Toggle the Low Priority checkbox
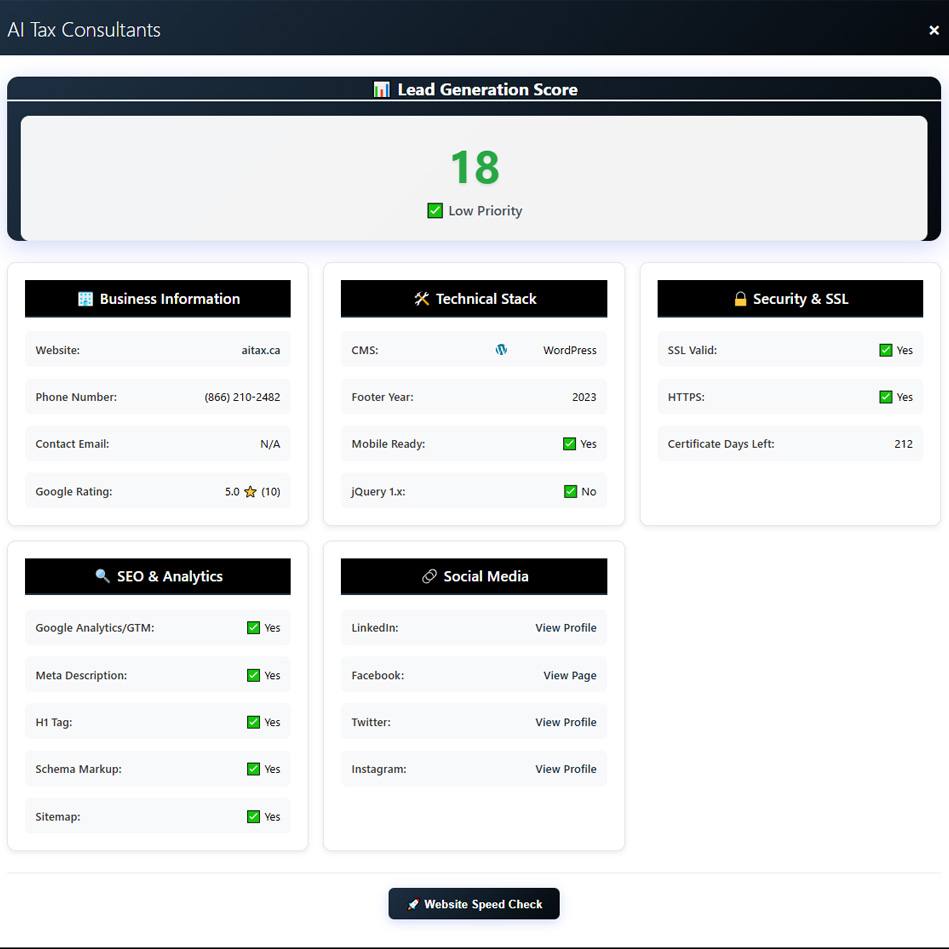 (x=435, y=210)
